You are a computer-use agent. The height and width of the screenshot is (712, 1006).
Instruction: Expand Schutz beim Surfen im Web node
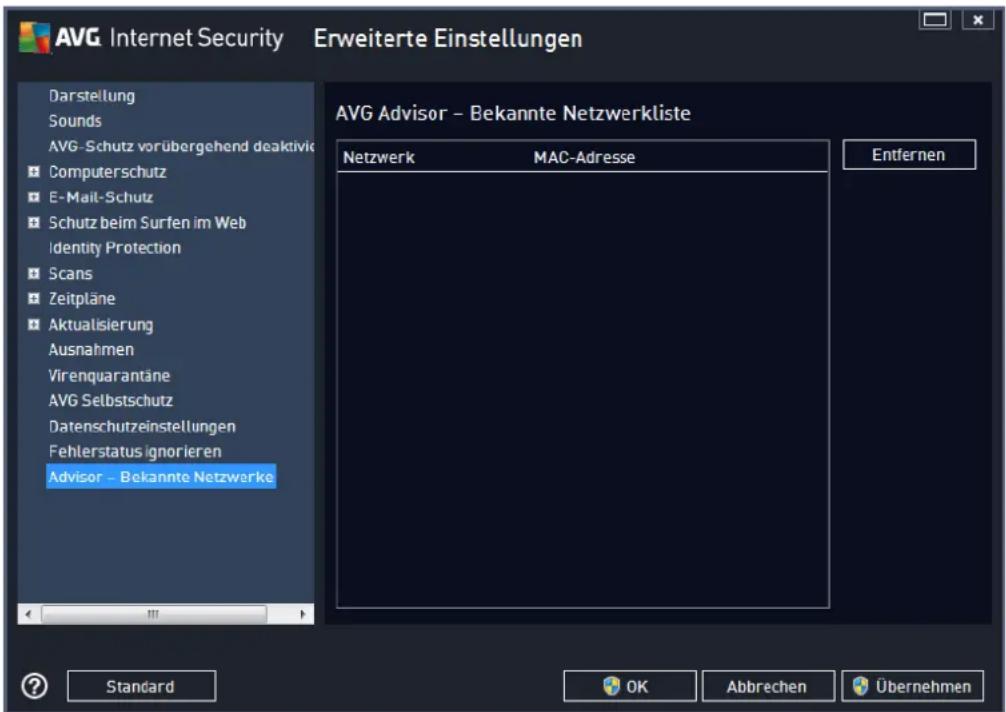point(34,223)
